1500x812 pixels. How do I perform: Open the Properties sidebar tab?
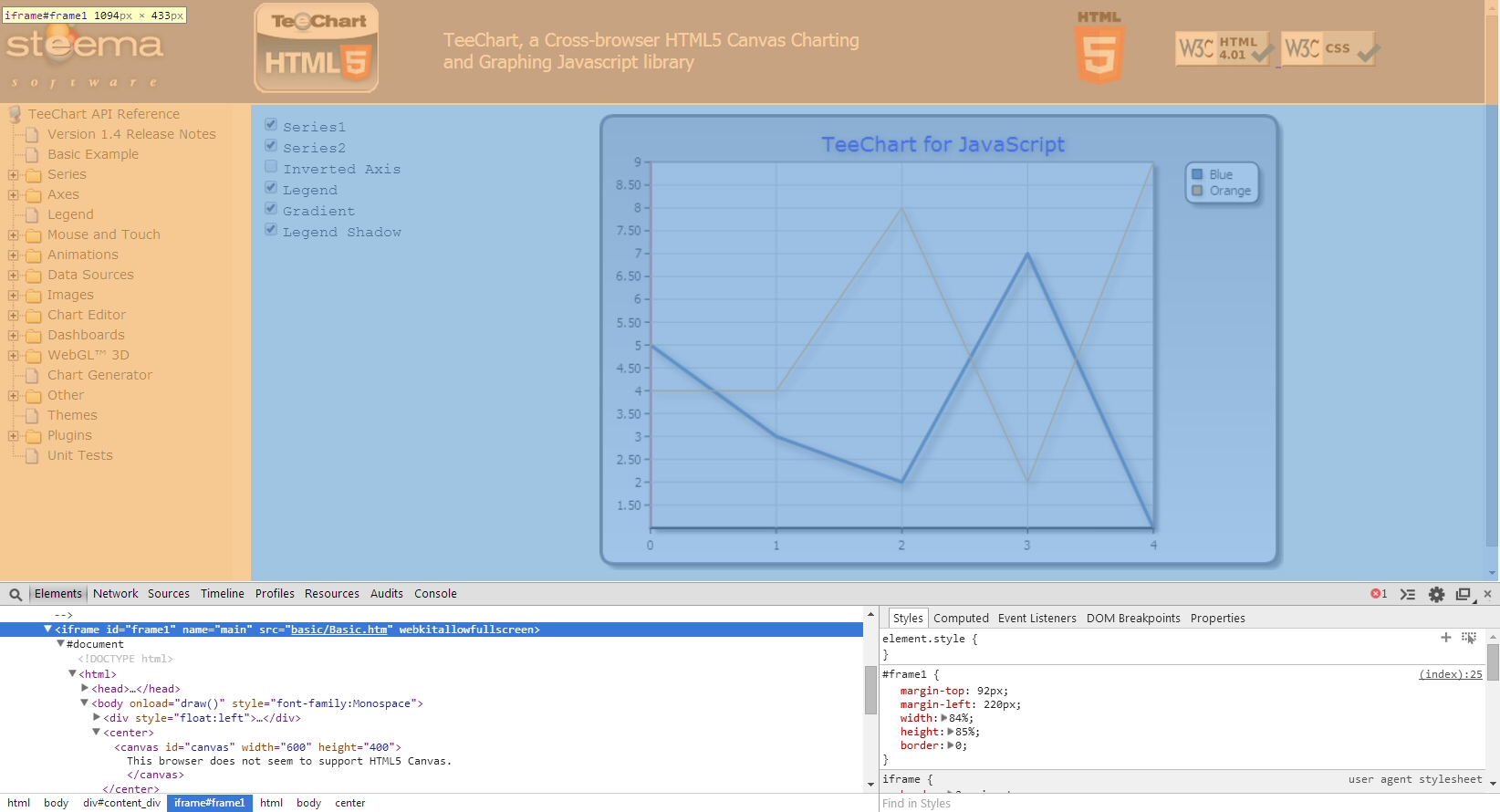(x=1217, y=619)
